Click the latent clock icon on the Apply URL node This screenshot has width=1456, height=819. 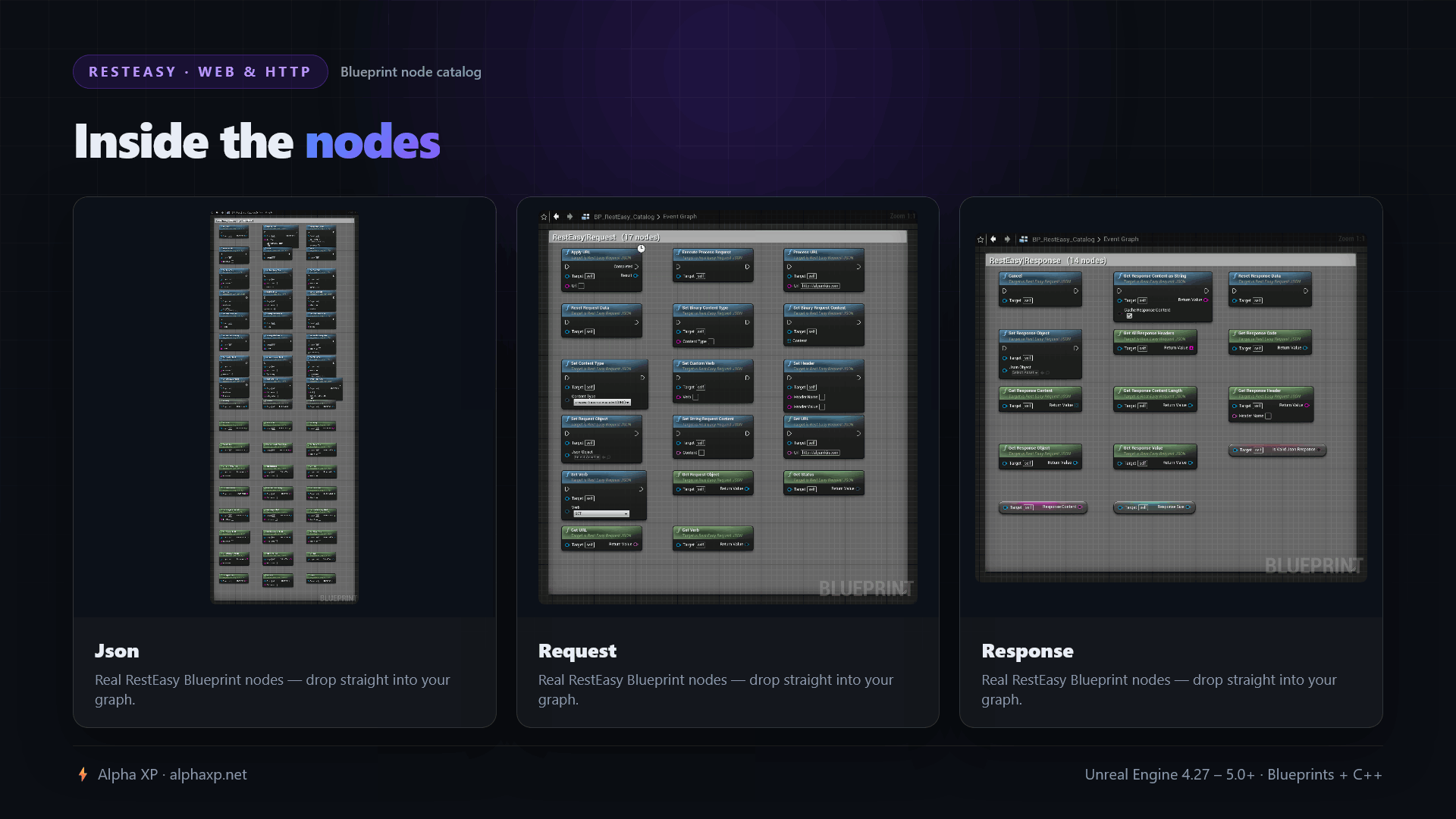click(641, 249)
